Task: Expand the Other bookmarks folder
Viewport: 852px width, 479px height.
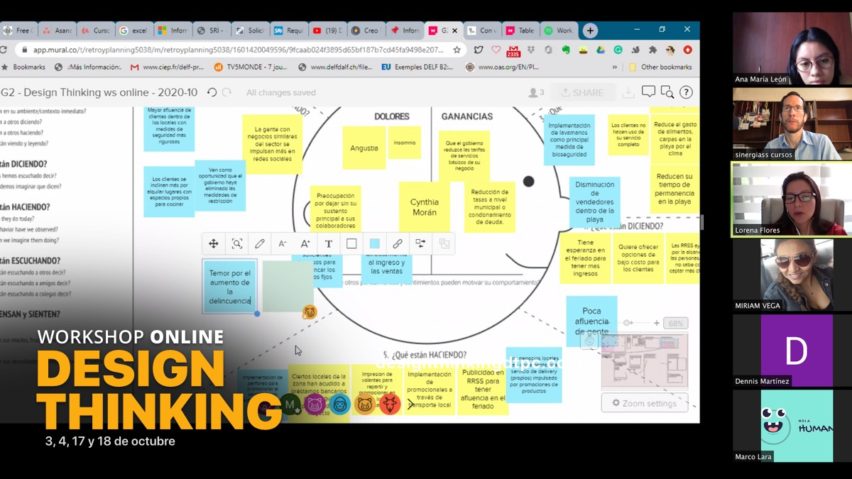Action: point(660,67)
